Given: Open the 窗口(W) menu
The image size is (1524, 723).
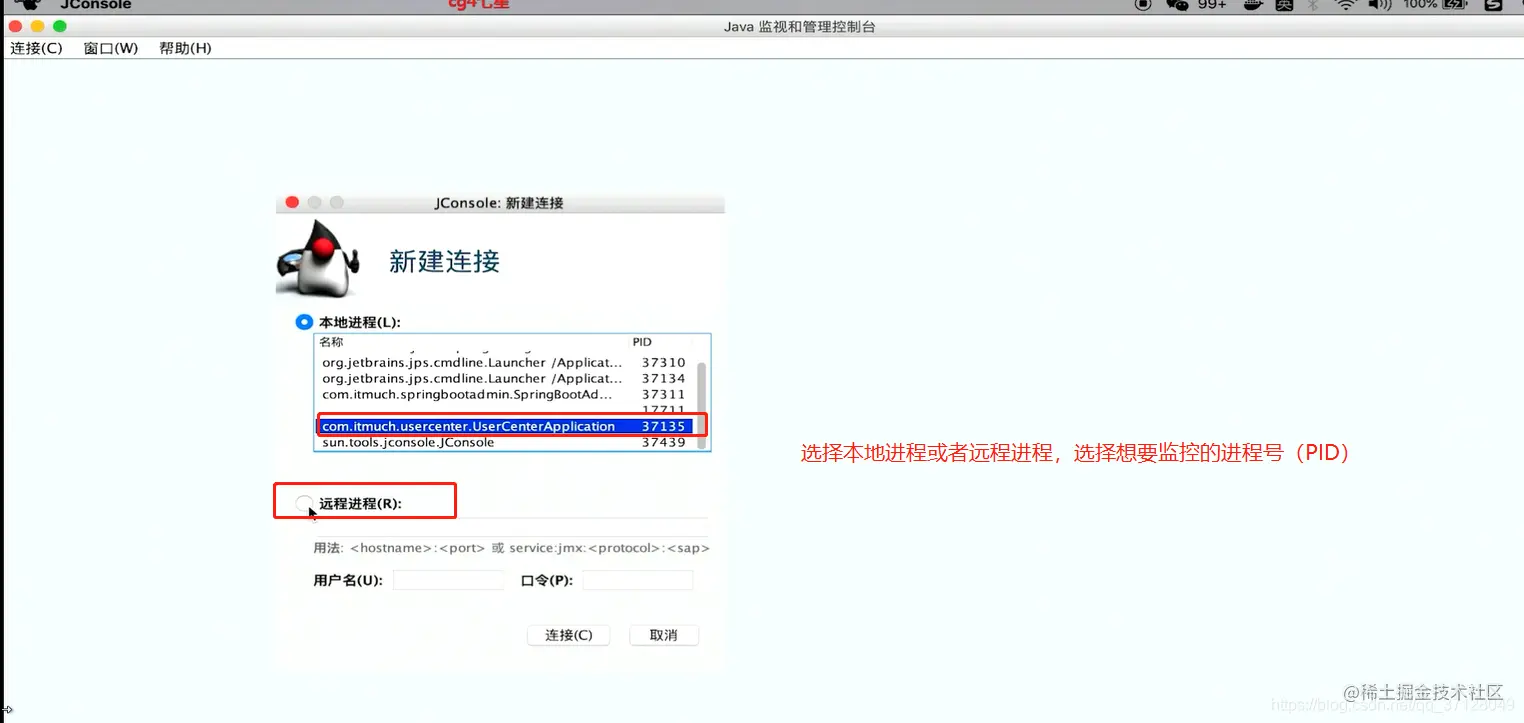Looking at the screenshot, I should 111,48.
